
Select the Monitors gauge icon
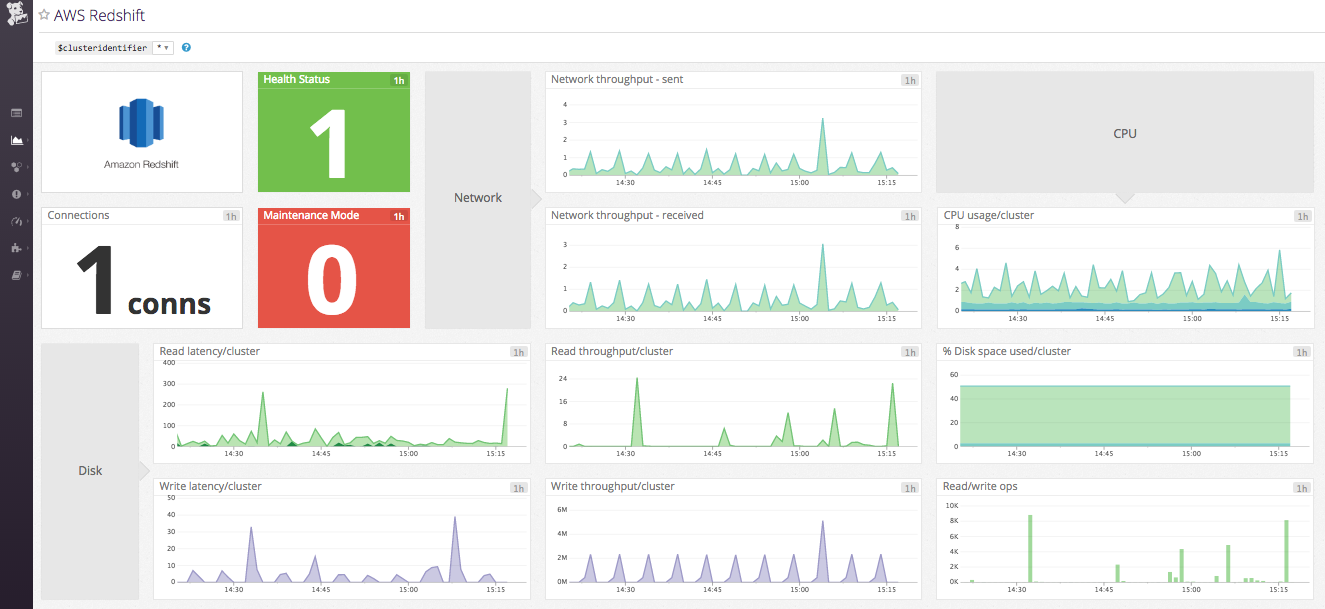[16, 223]
